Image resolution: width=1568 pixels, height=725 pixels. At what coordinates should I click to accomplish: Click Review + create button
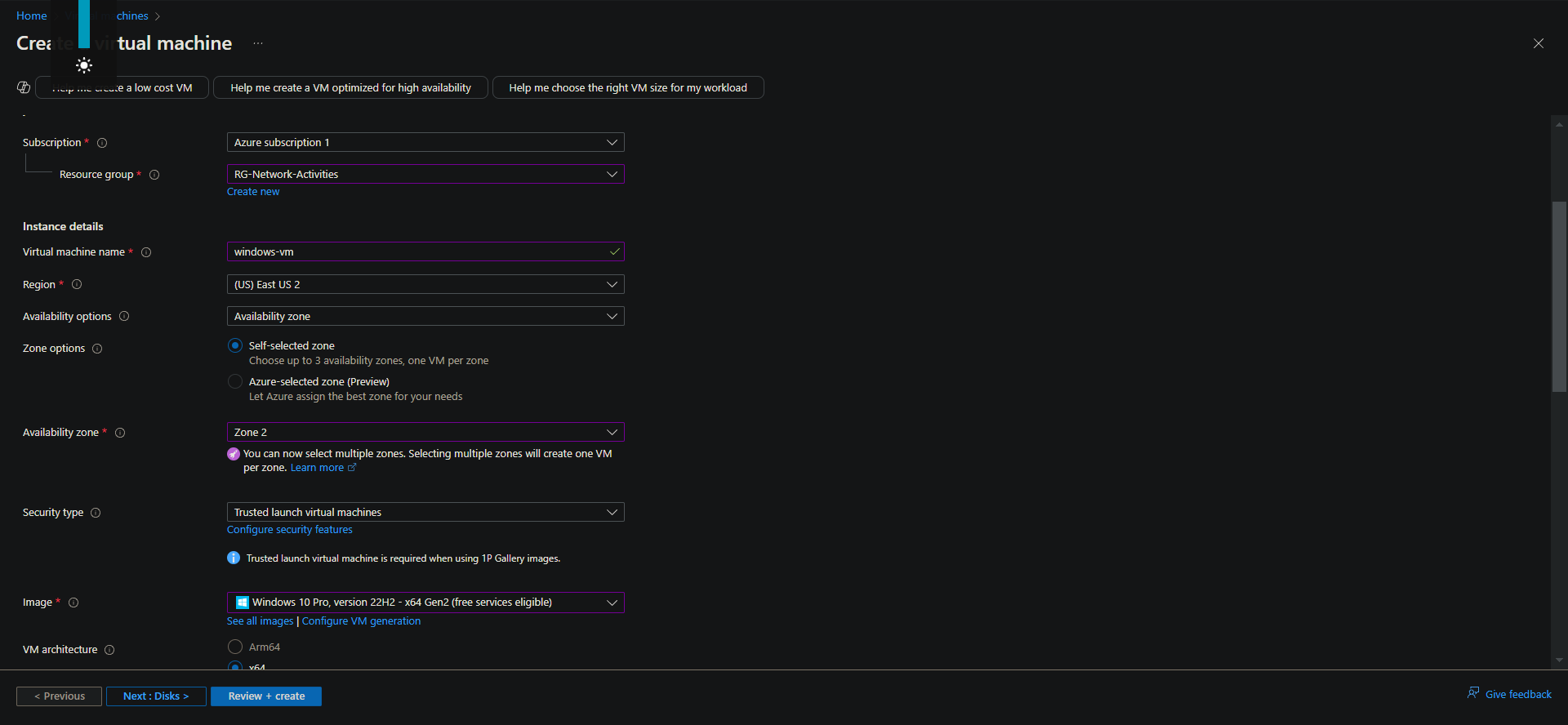click(266, 696)
